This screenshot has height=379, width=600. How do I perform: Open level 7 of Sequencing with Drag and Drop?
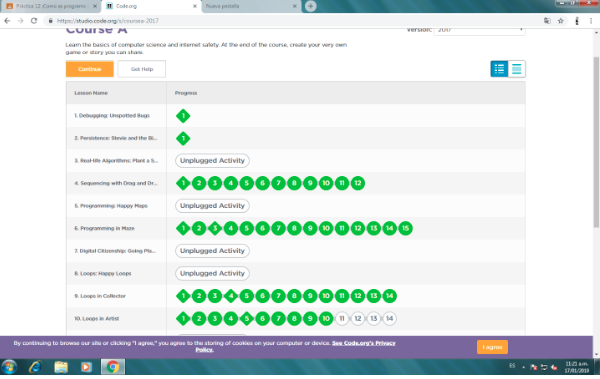pyautogui.click(x=278, y=183)
